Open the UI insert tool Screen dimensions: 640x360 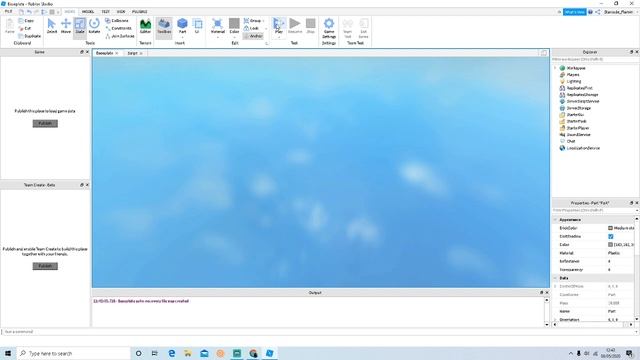(x=197, y=26)
